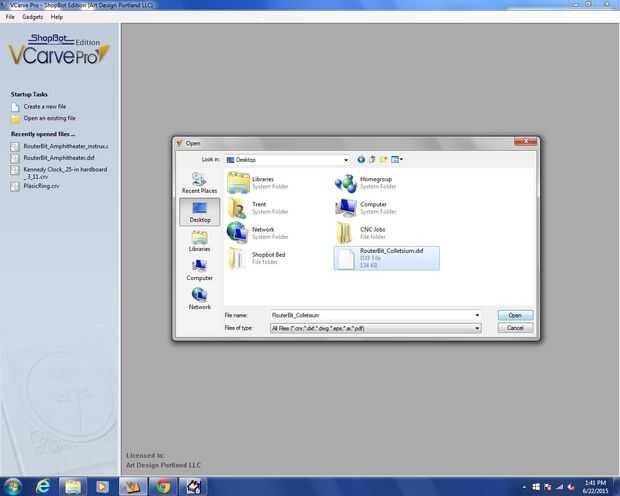The image size is (620, 496).
Task: Select the Network system folder in the file list
Action: (x=258, y=233)
